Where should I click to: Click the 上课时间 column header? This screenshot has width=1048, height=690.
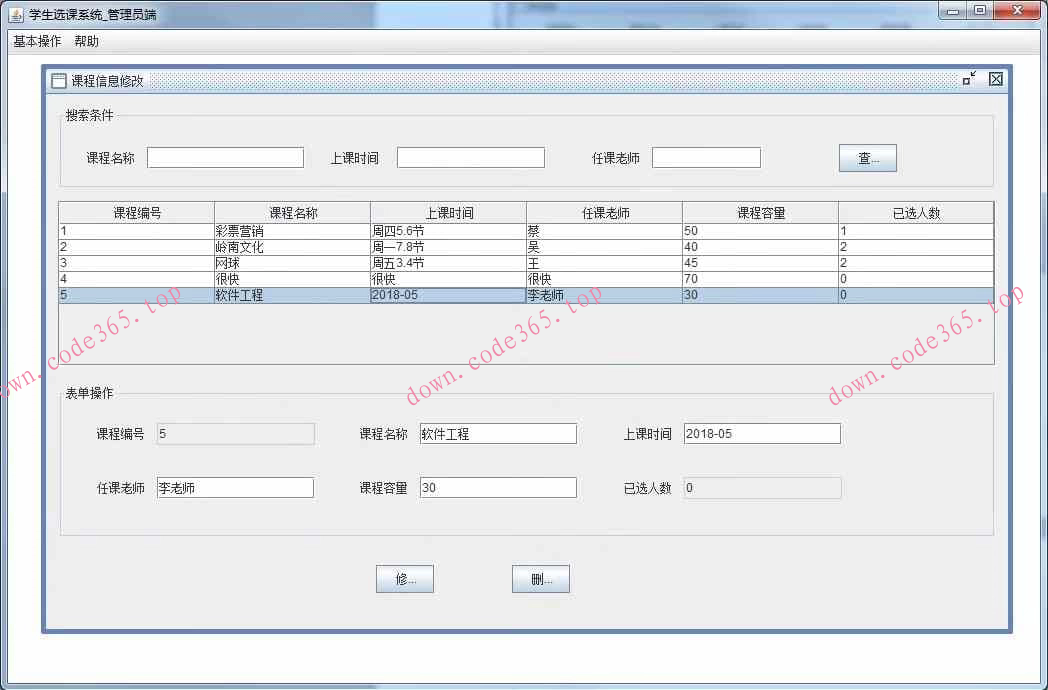pyautogui.click(x=448, y=213)
